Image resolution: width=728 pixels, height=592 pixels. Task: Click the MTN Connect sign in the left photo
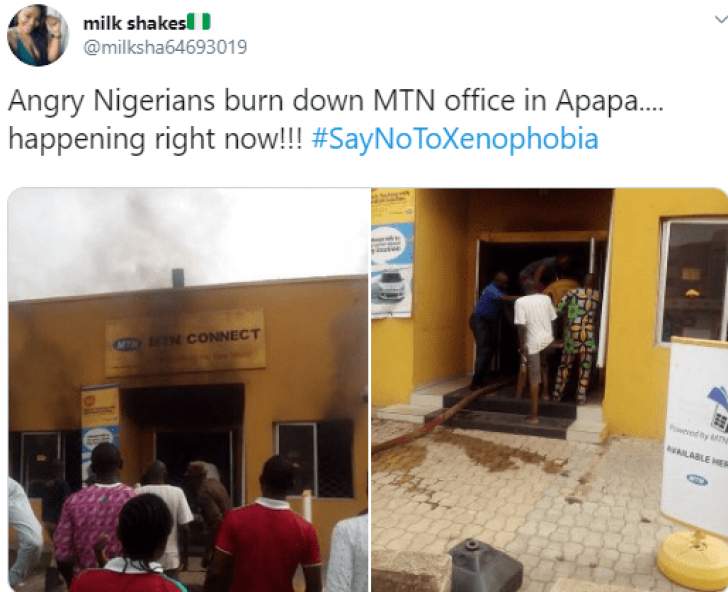click(x=186, y=342)
